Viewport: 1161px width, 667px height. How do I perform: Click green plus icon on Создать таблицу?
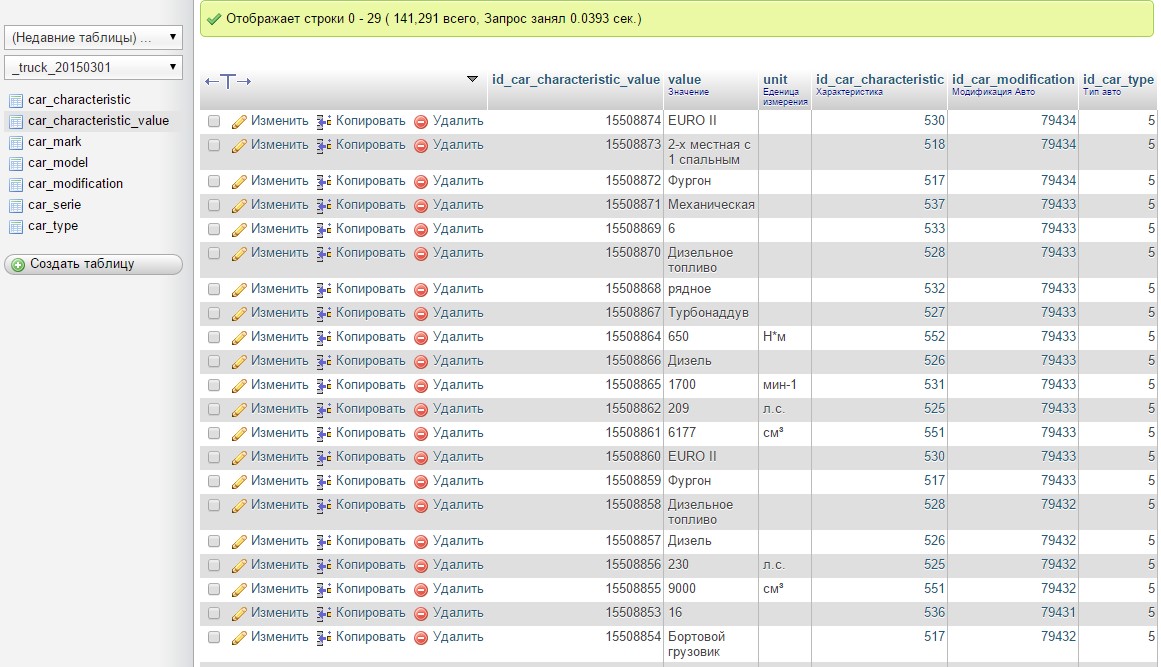tap(18, 264)
